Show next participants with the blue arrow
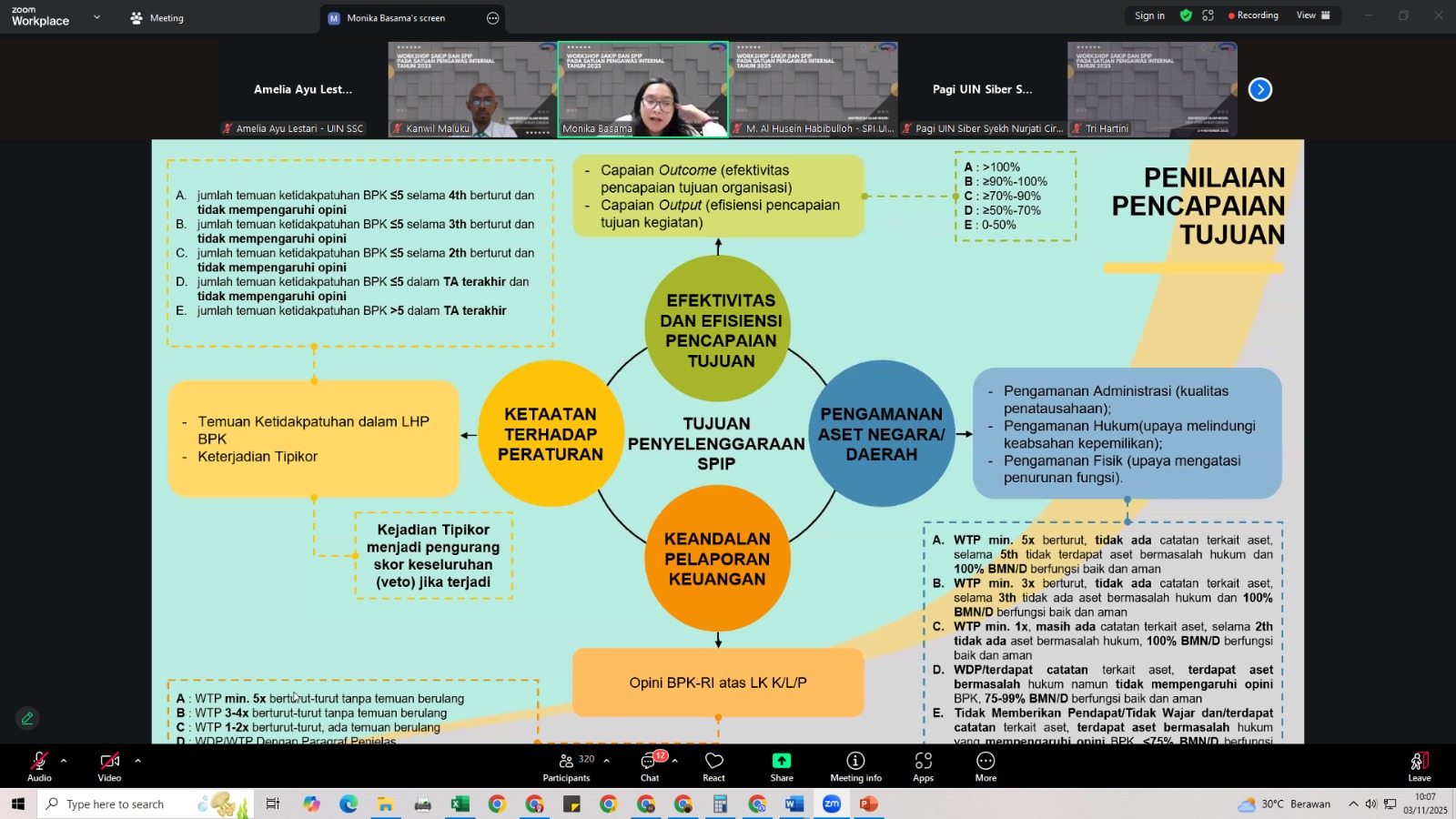Image resolution: width=1456 pixels, height=819 pixels. [x=1260, y=89]
